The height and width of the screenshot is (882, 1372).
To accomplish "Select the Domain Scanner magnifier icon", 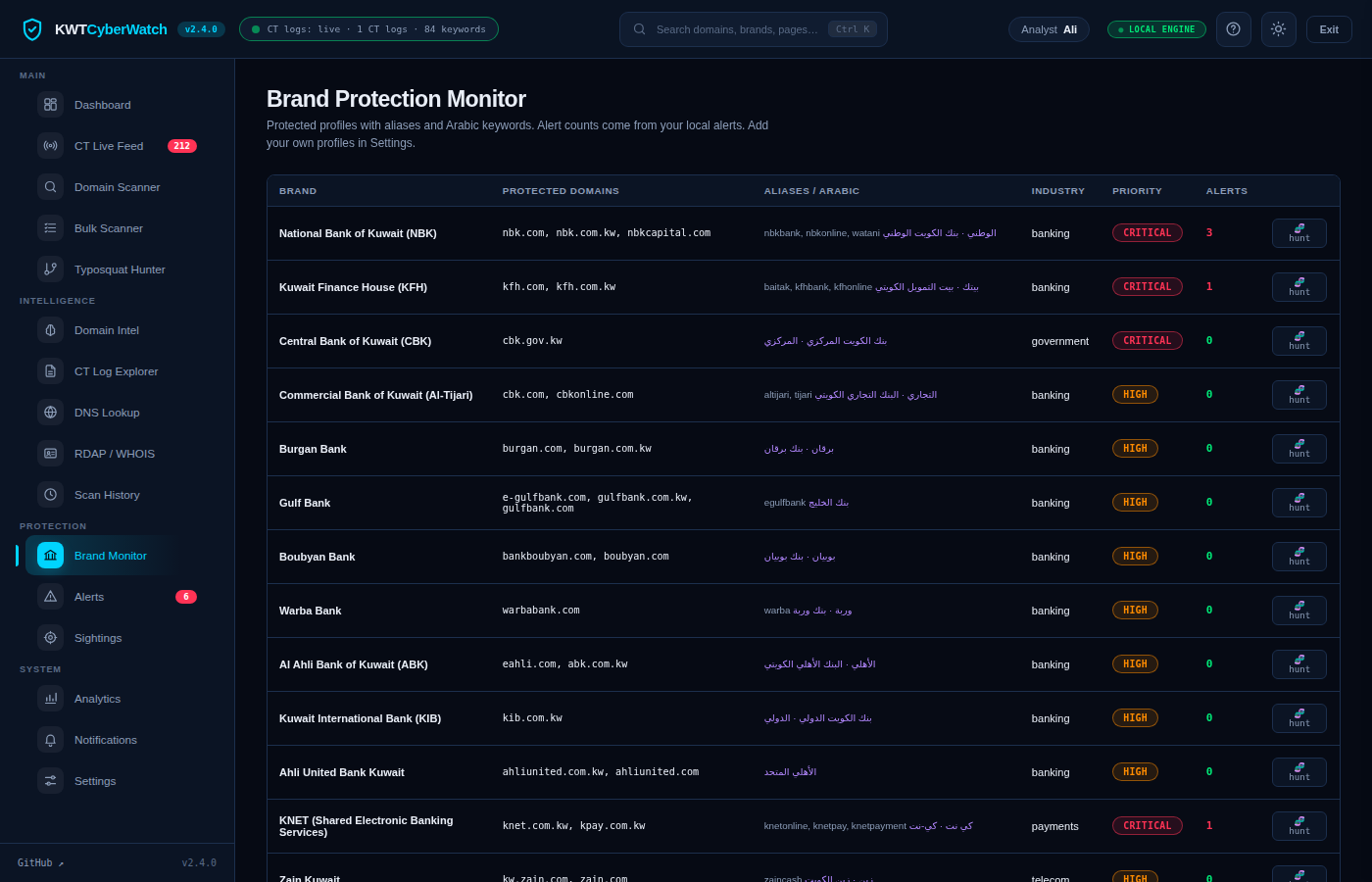I will tap(50, 187).
